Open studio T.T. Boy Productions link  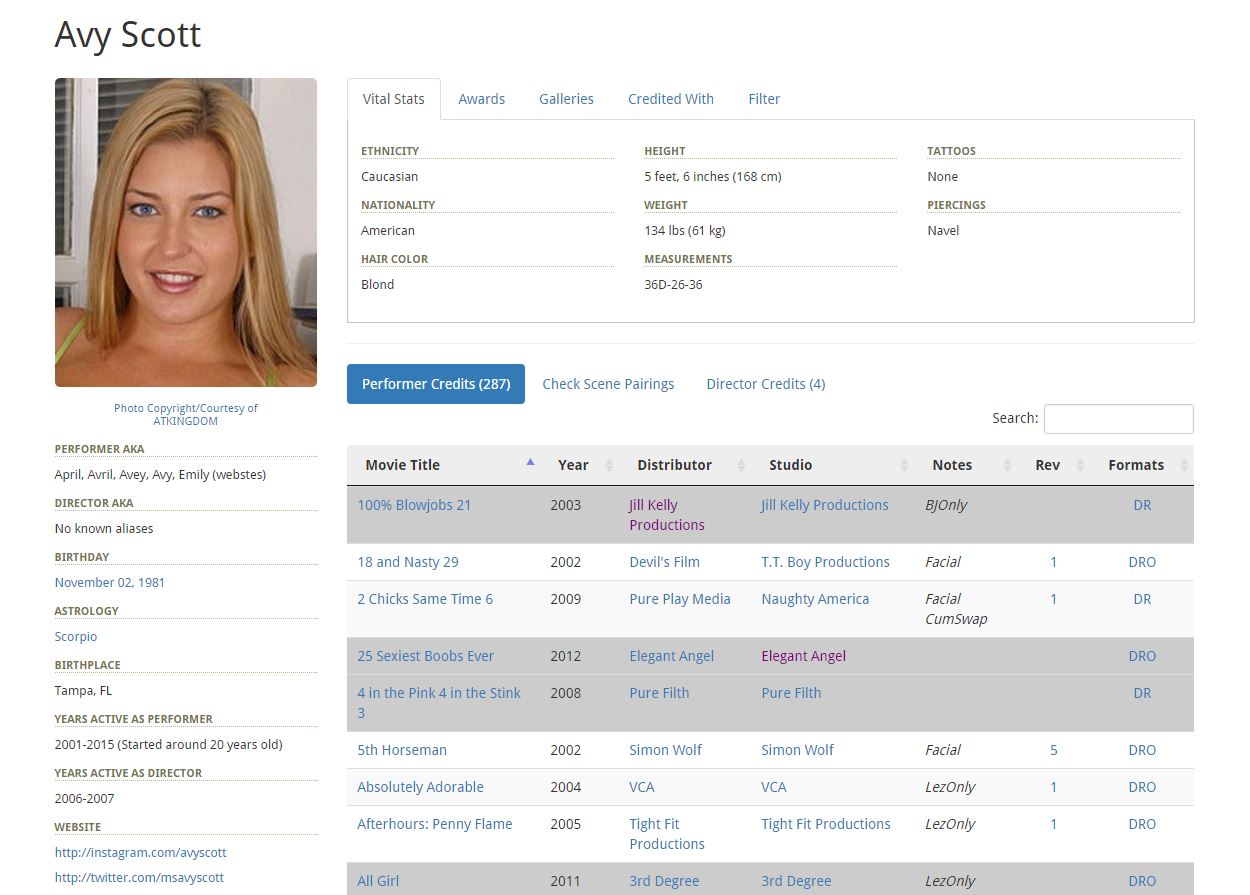pyautogui.click(x=825, y=562)
